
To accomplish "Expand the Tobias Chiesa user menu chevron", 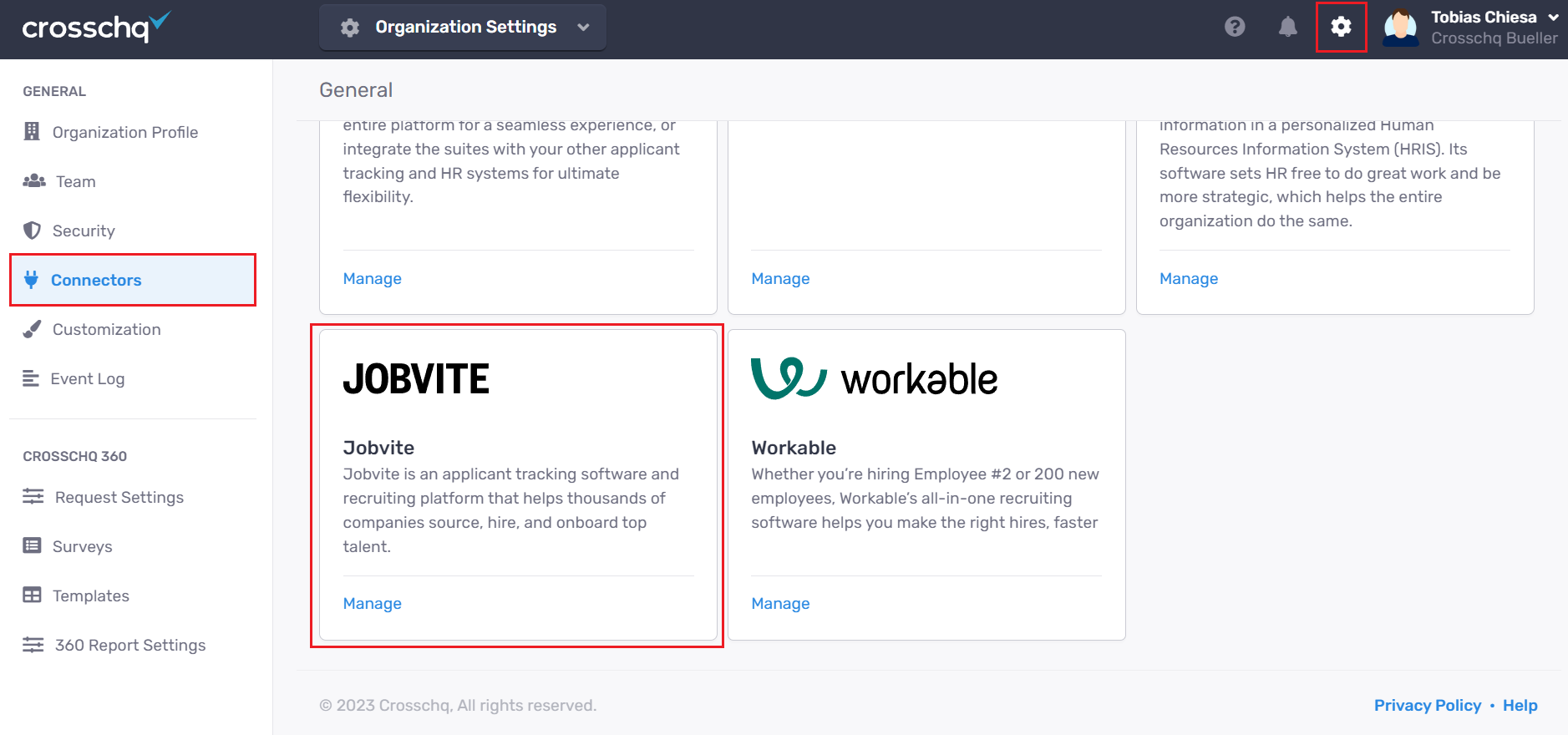I will [x=1553, y=17].
